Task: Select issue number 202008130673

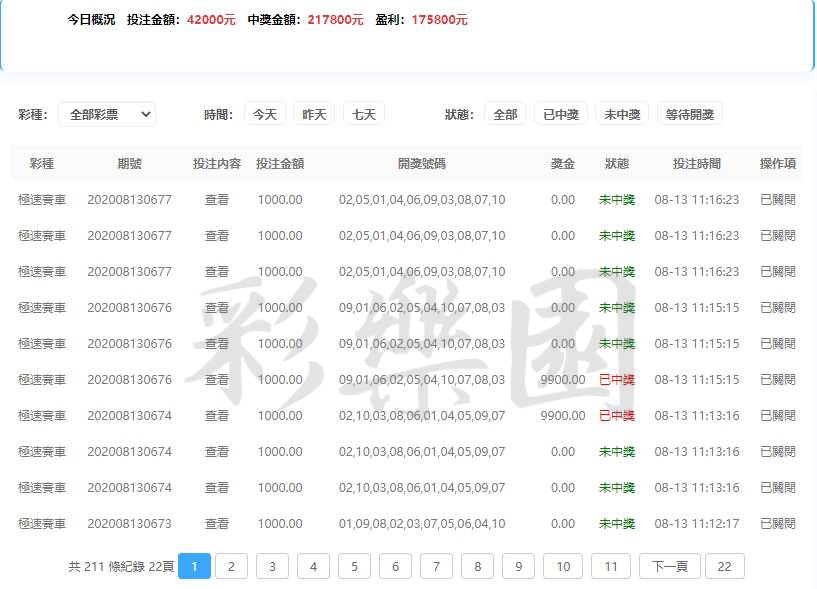Action: point(129,523)
